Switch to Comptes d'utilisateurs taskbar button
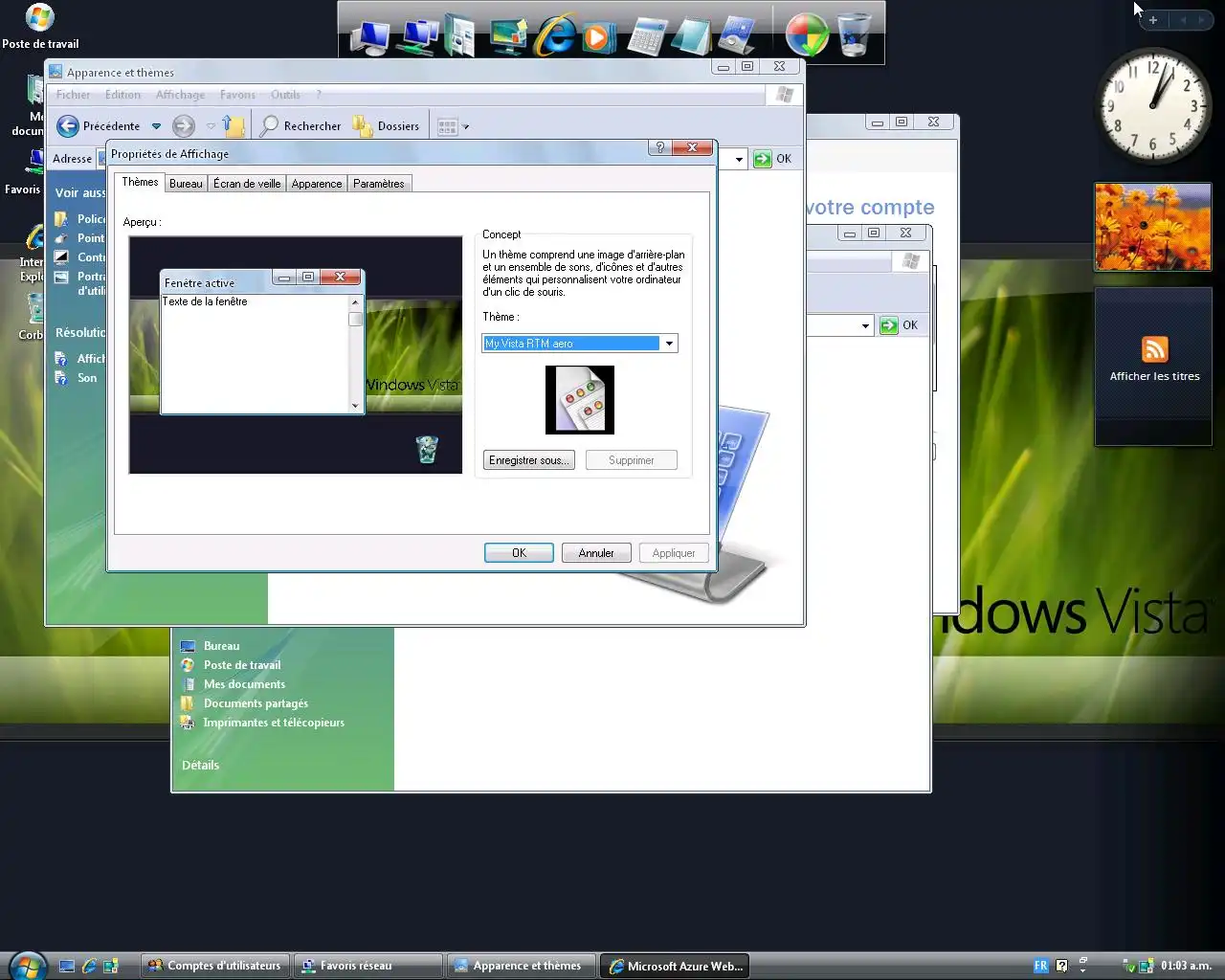 pyautogui.click(x=215, y=967)
